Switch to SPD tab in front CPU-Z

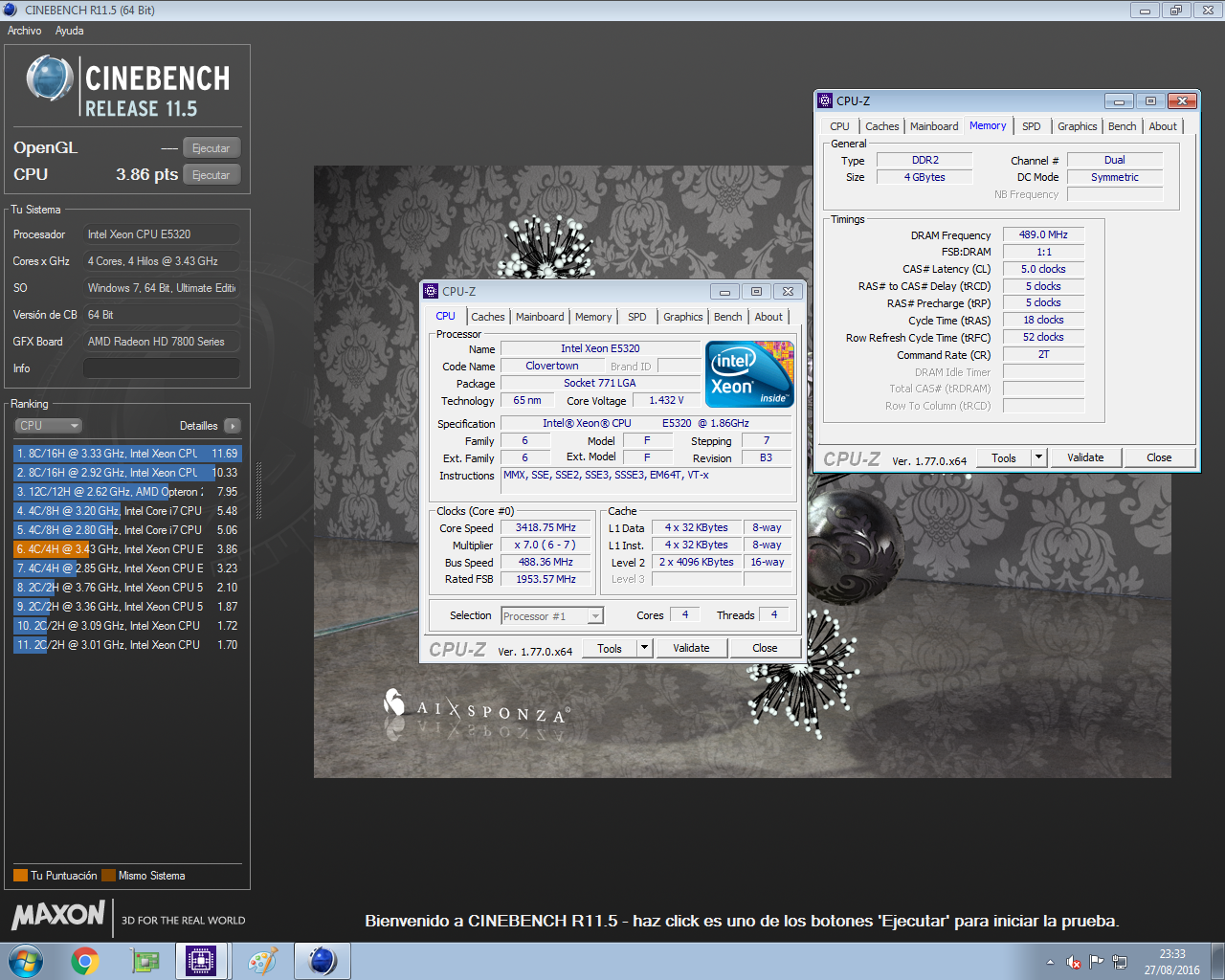pyautogui.click(x=637, y=317)
